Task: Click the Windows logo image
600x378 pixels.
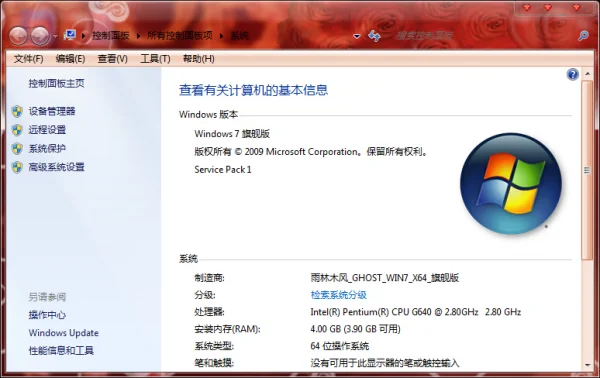Action: pyautogui.click(x=511, y=184)
